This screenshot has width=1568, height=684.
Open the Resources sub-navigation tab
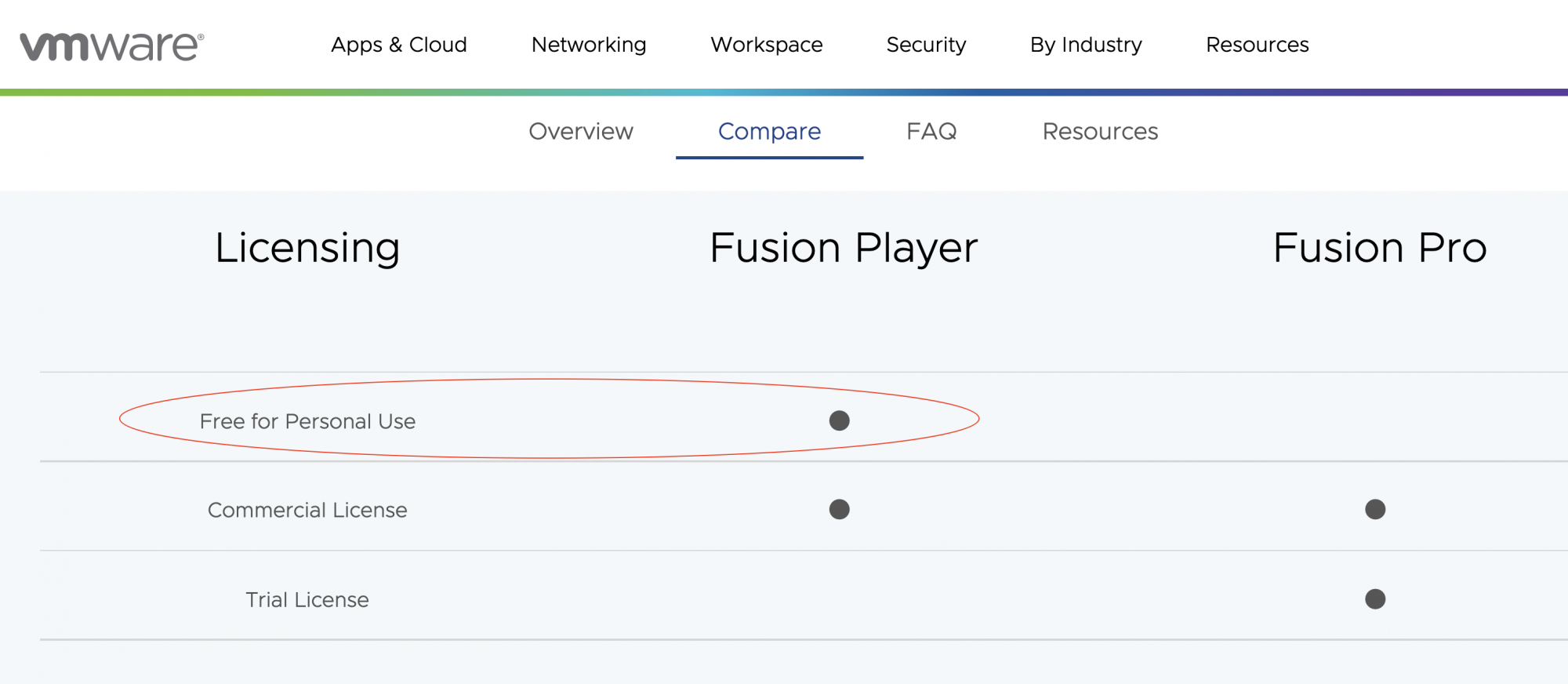1100,131
